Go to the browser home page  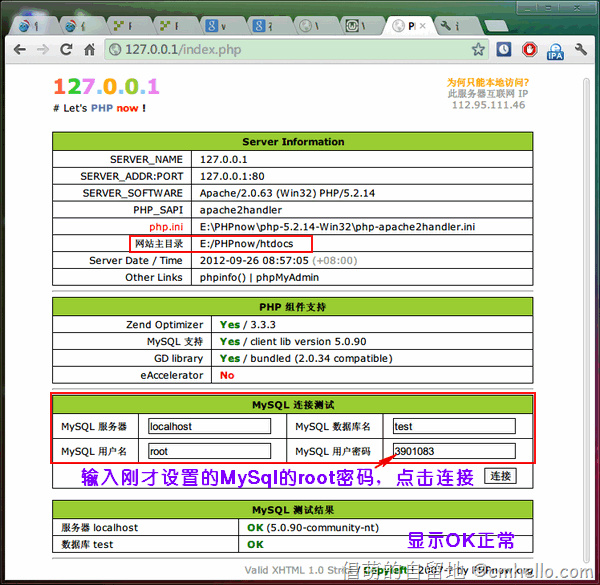point(90,49)
